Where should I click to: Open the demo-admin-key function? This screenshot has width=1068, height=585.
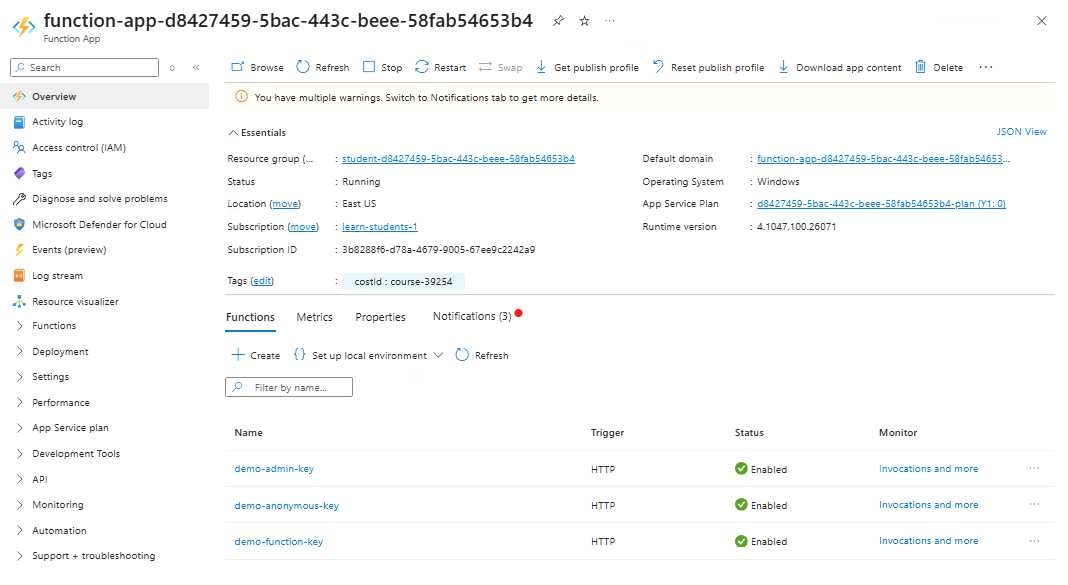point(274,469)
